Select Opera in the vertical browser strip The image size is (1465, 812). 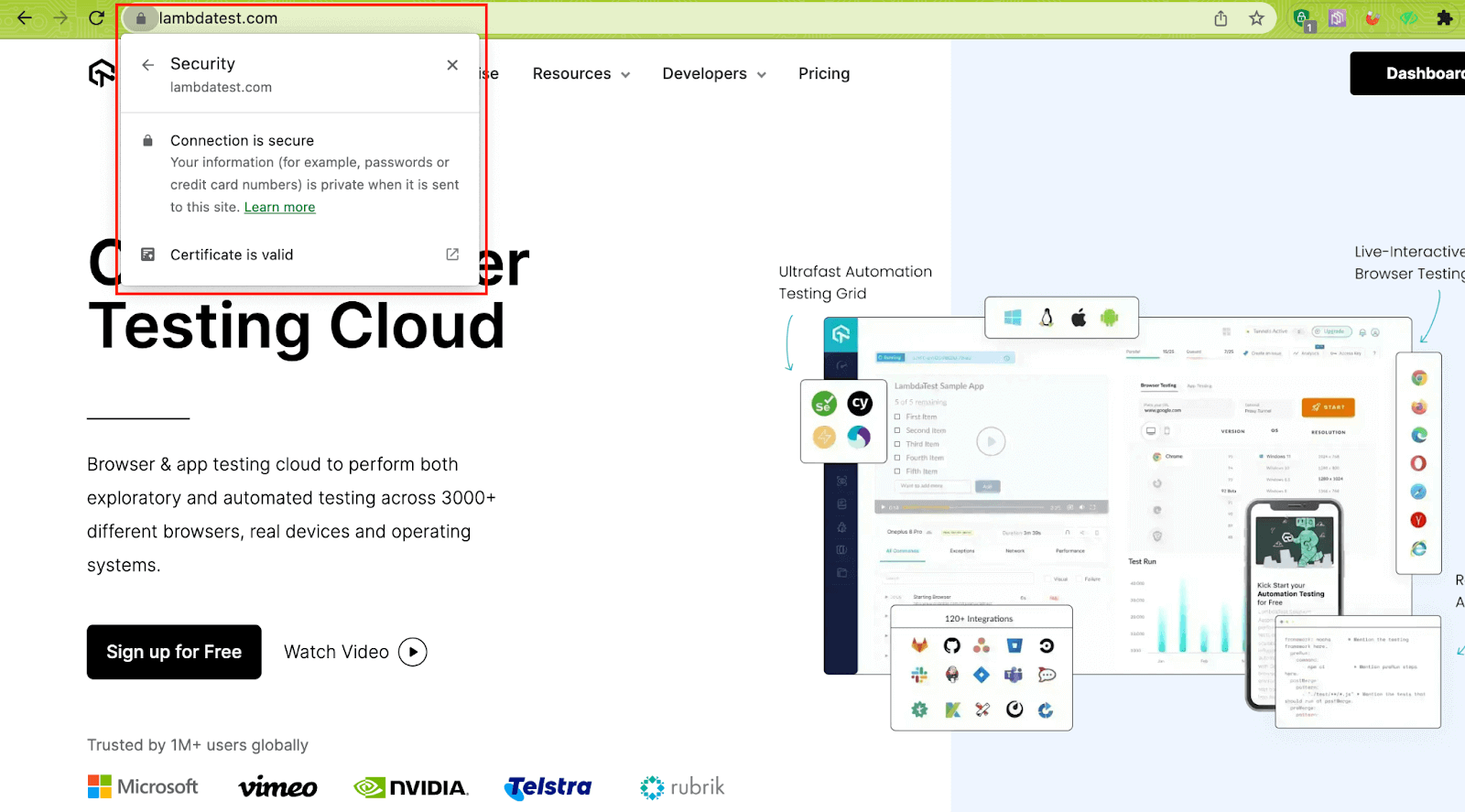[1418, 463]
